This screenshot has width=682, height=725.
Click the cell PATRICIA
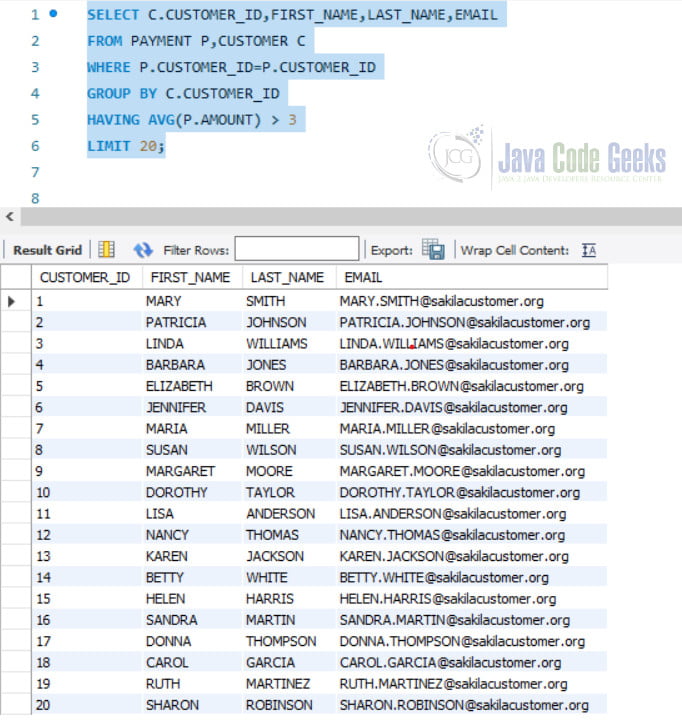point(176,323)
